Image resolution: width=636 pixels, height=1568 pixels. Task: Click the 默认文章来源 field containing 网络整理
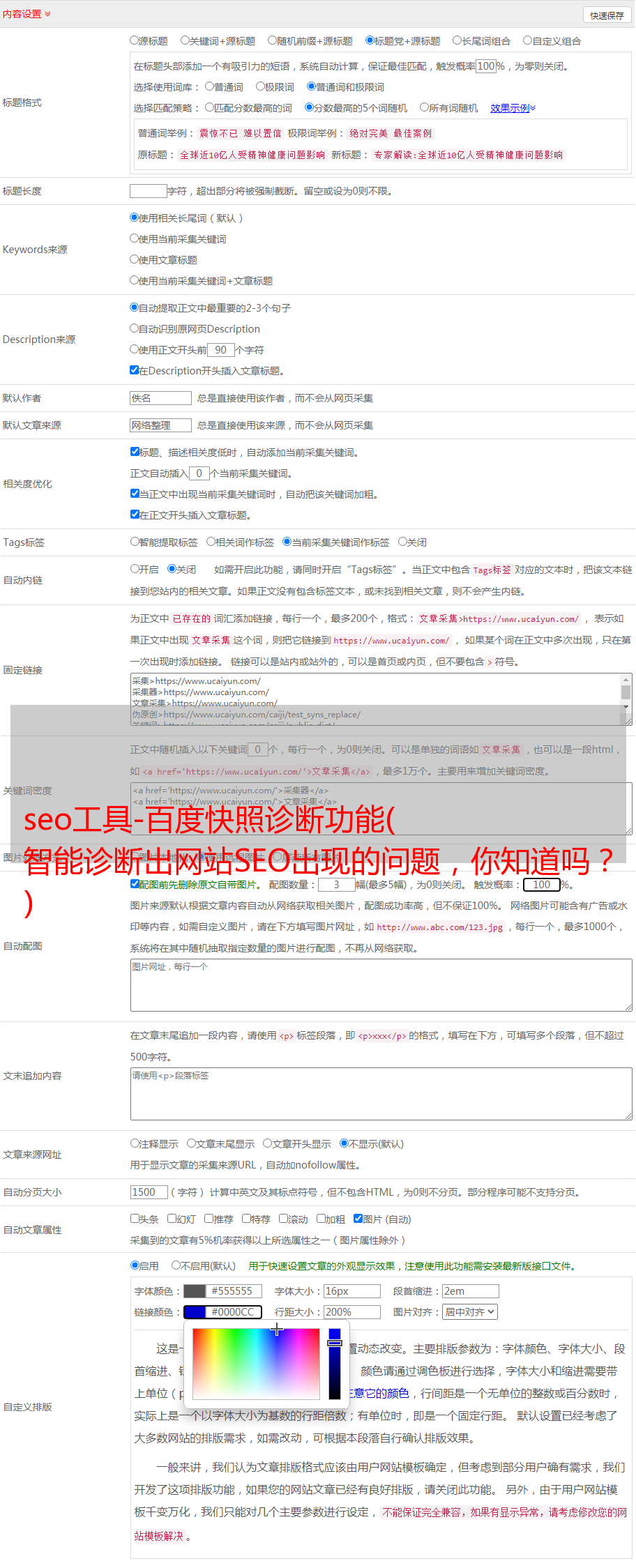pyautogui.click(x=160, y=425)
